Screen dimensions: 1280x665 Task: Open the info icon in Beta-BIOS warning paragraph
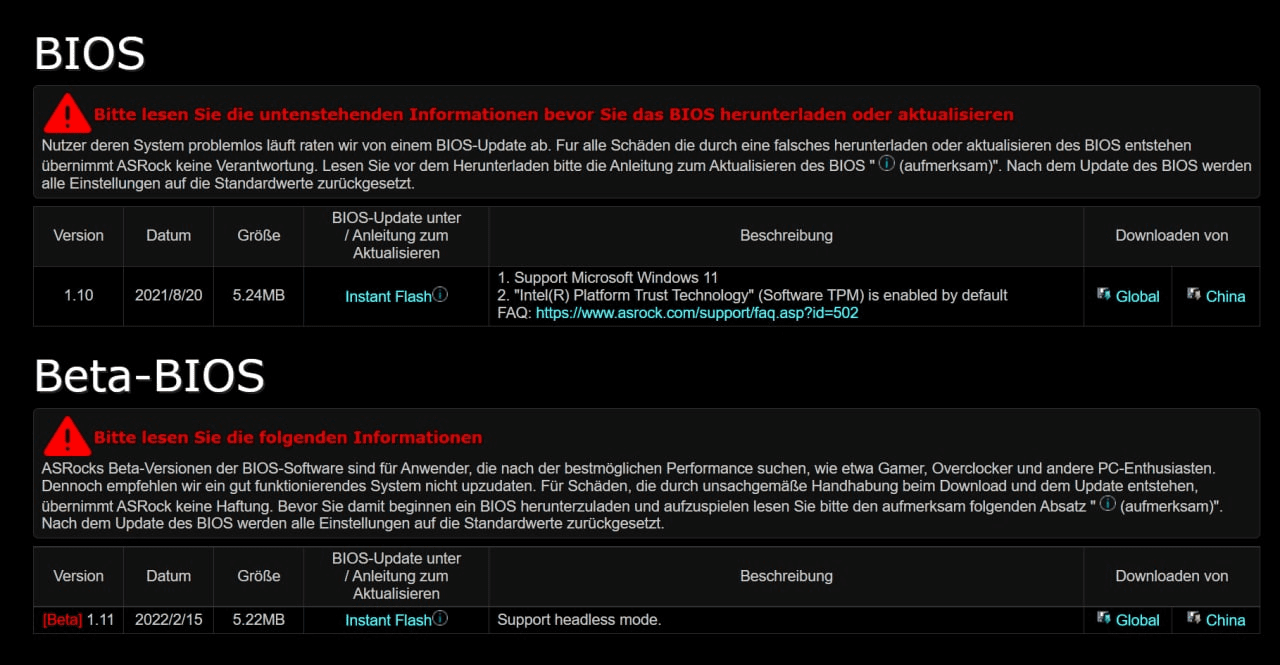[1107, 504]
